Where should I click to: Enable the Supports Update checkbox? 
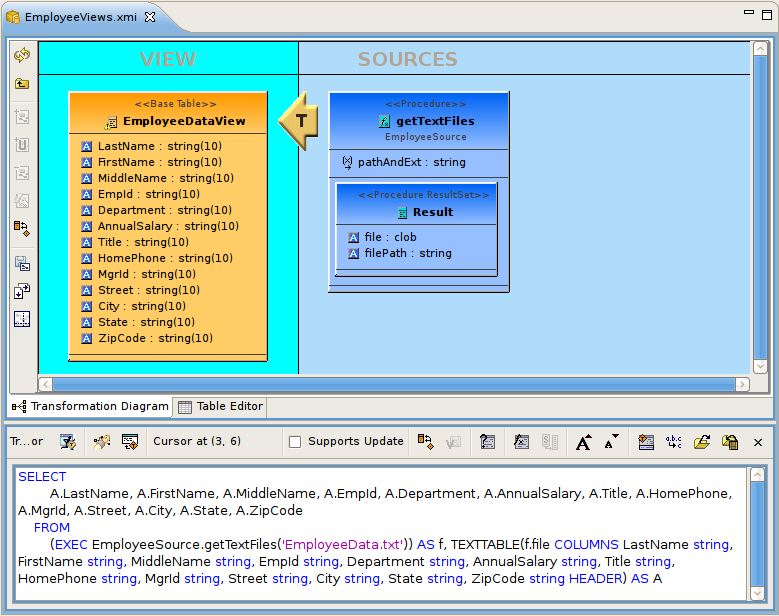pos(295,442)
